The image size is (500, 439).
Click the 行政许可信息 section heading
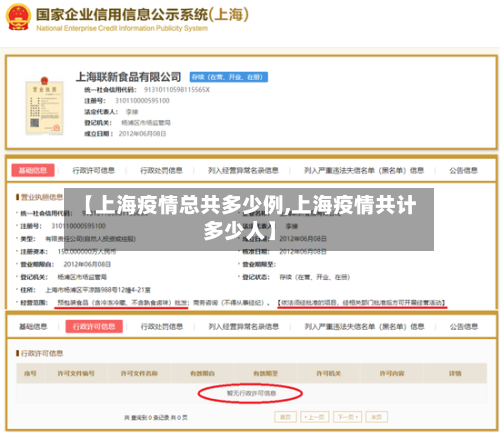[x=42, y=353]
